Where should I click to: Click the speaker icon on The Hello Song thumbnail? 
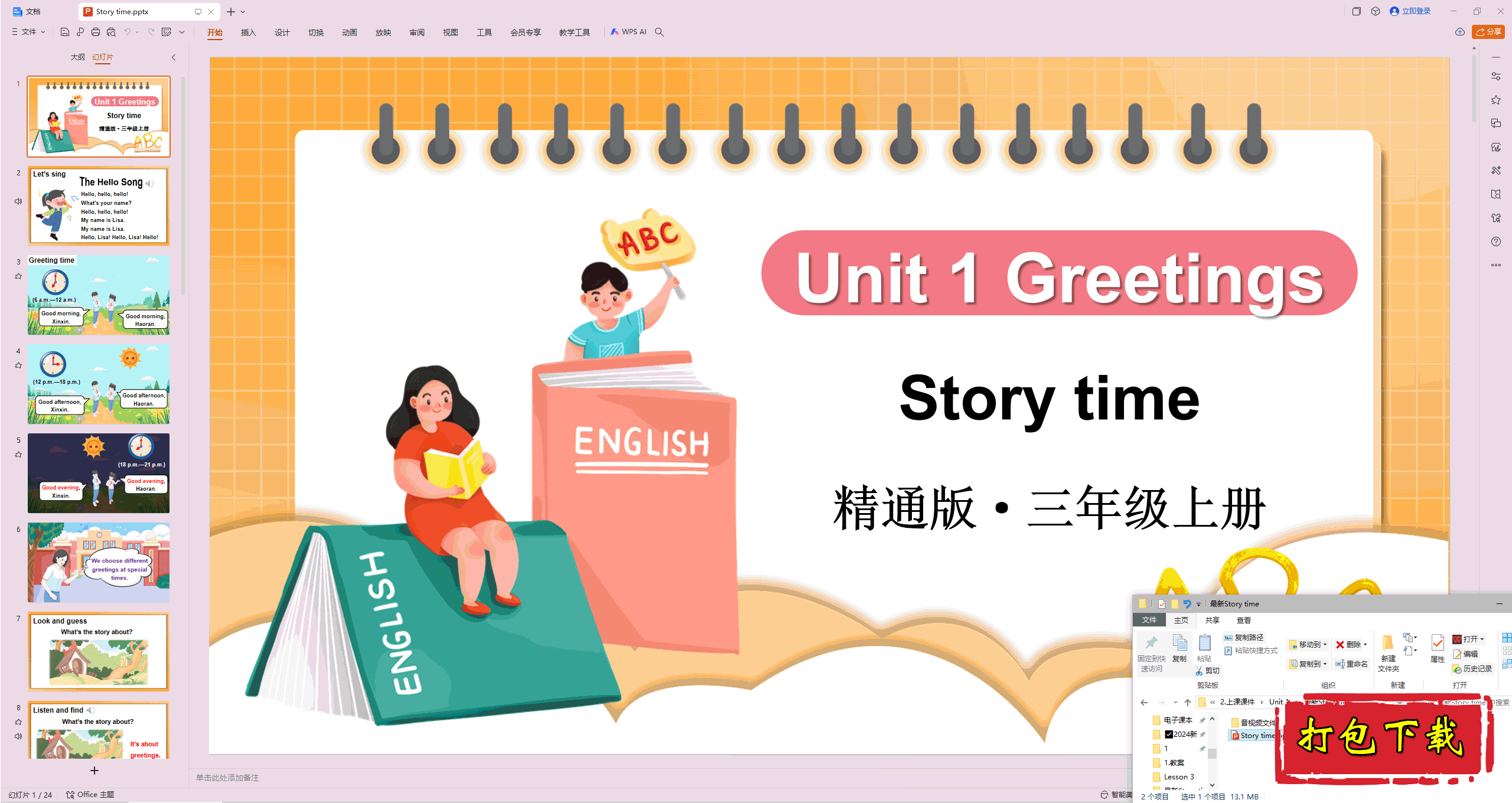coord(150,184)
